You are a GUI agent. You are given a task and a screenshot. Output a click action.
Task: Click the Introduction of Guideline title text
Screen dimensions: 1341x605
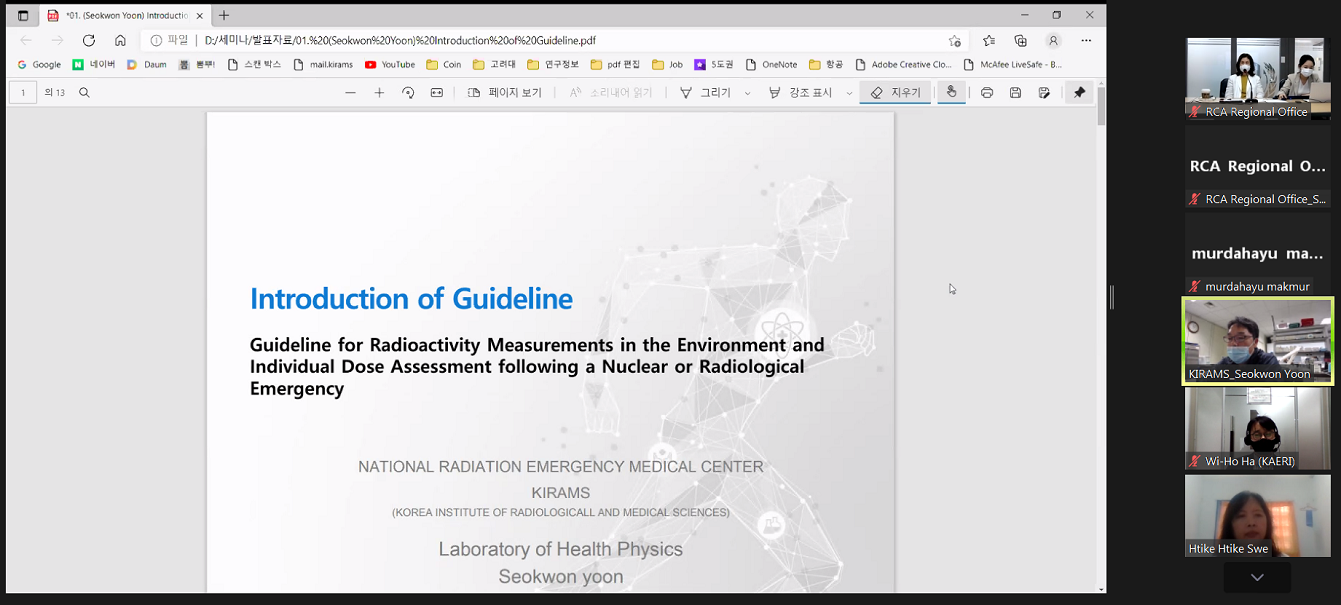pos(411,299)
